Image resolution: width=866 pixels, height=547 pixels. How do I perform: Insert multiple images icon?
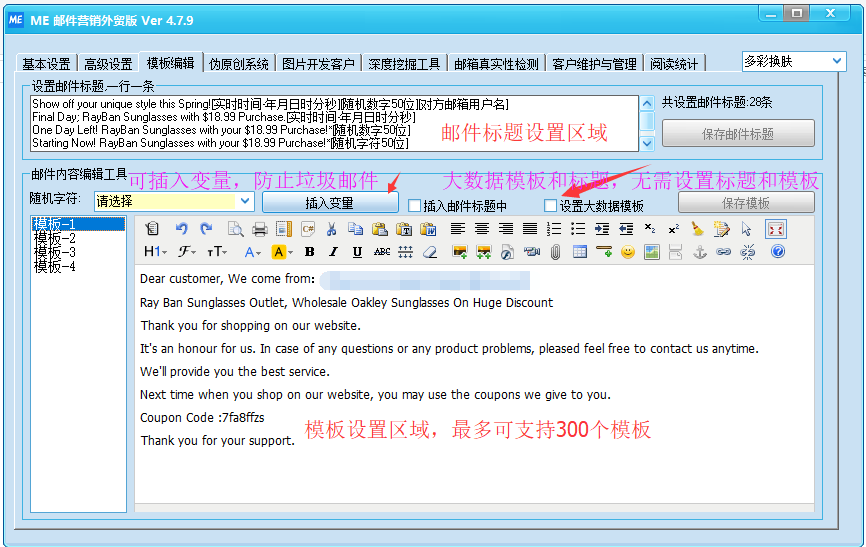484,252
